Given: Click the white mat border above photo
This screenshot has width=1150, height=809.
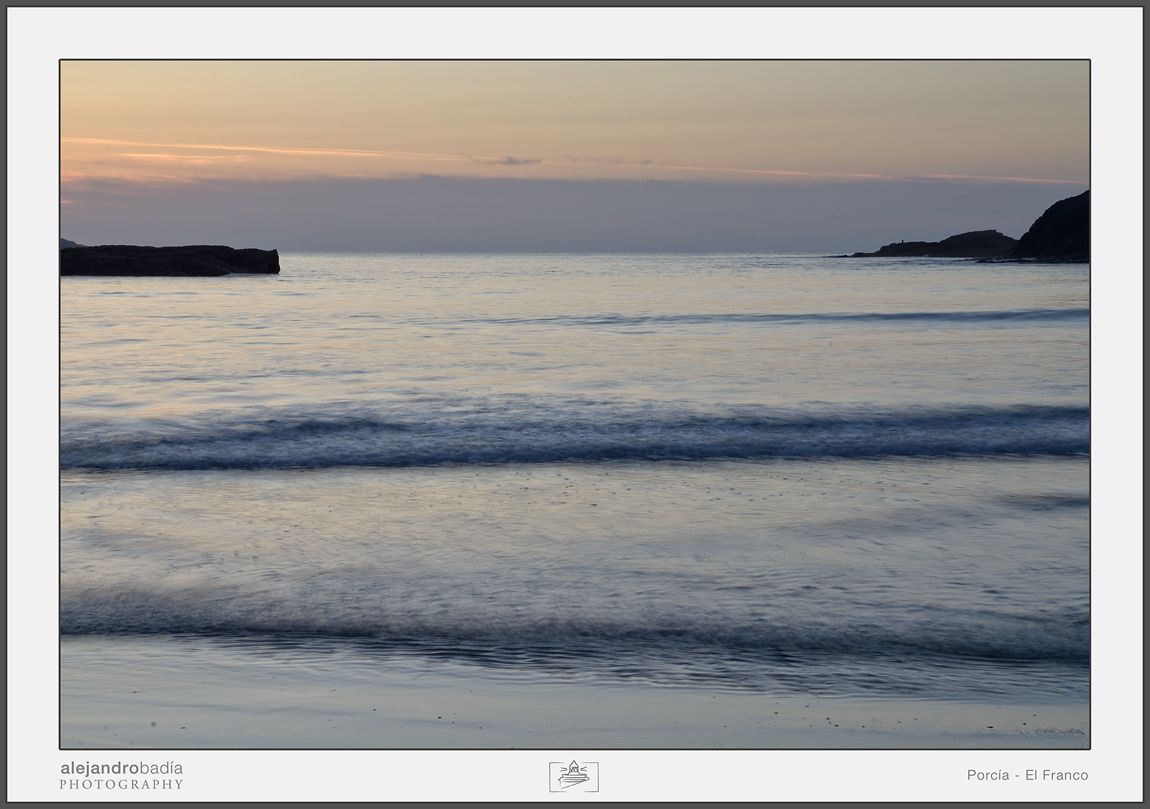Looking at the screenshot, I should pyautogui.click(x=574, y=34).
